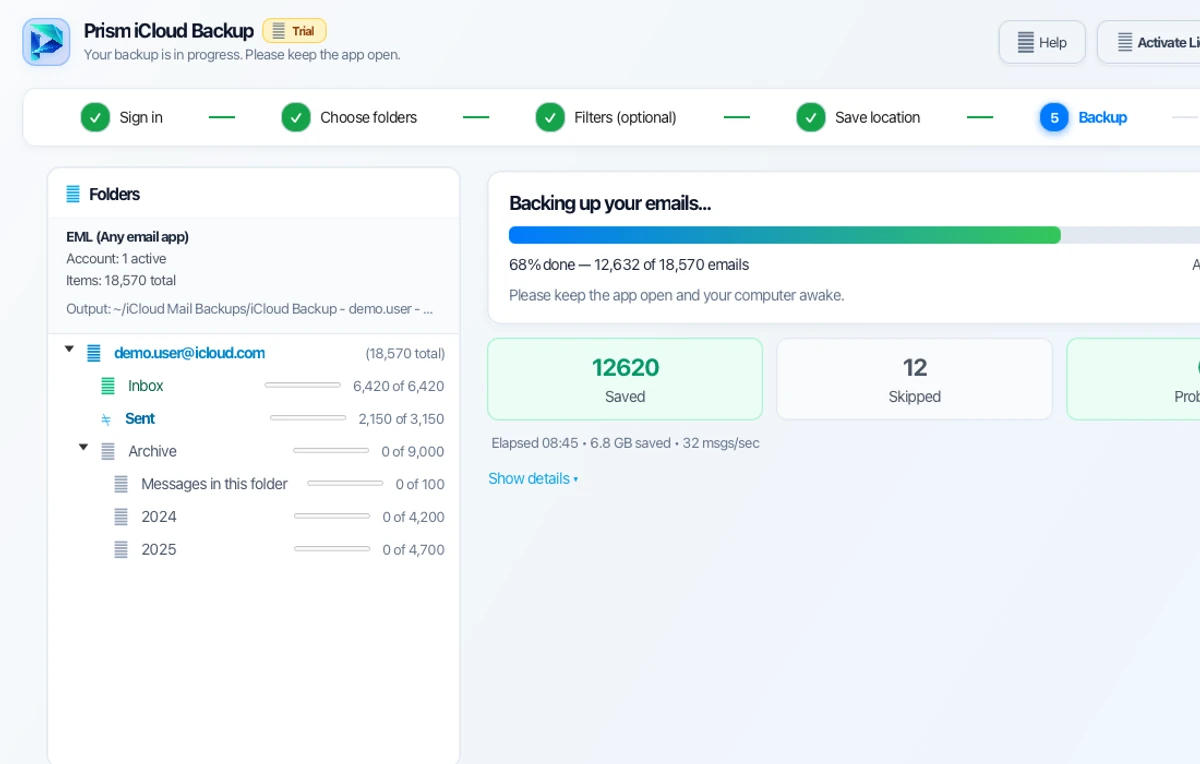This screenshot has height=764, width=1200.
Task: Click the Output path text
Action: (x=250, y=309)
